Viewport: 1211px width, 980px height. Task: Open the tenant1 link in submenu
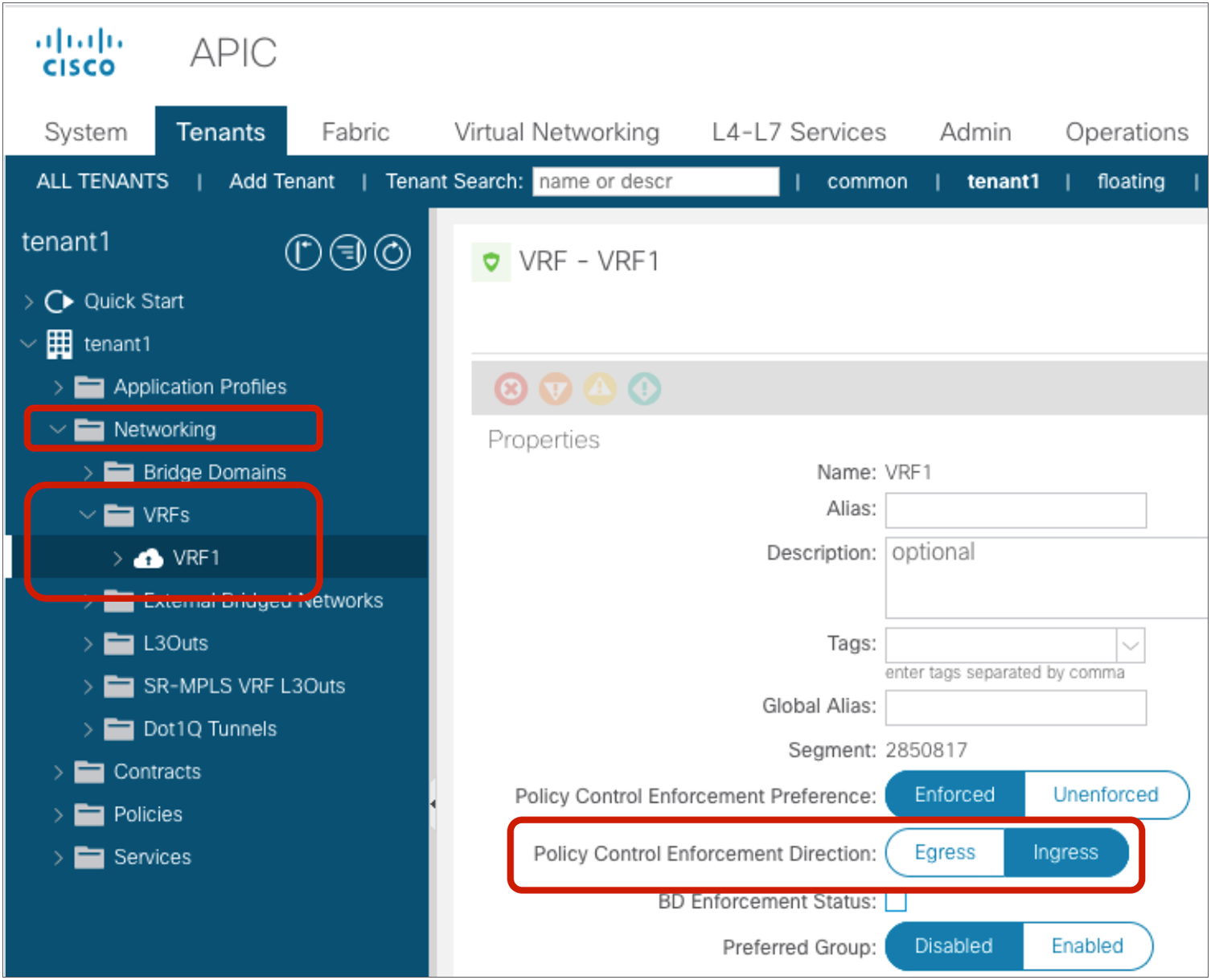(x=1003, y=182)
